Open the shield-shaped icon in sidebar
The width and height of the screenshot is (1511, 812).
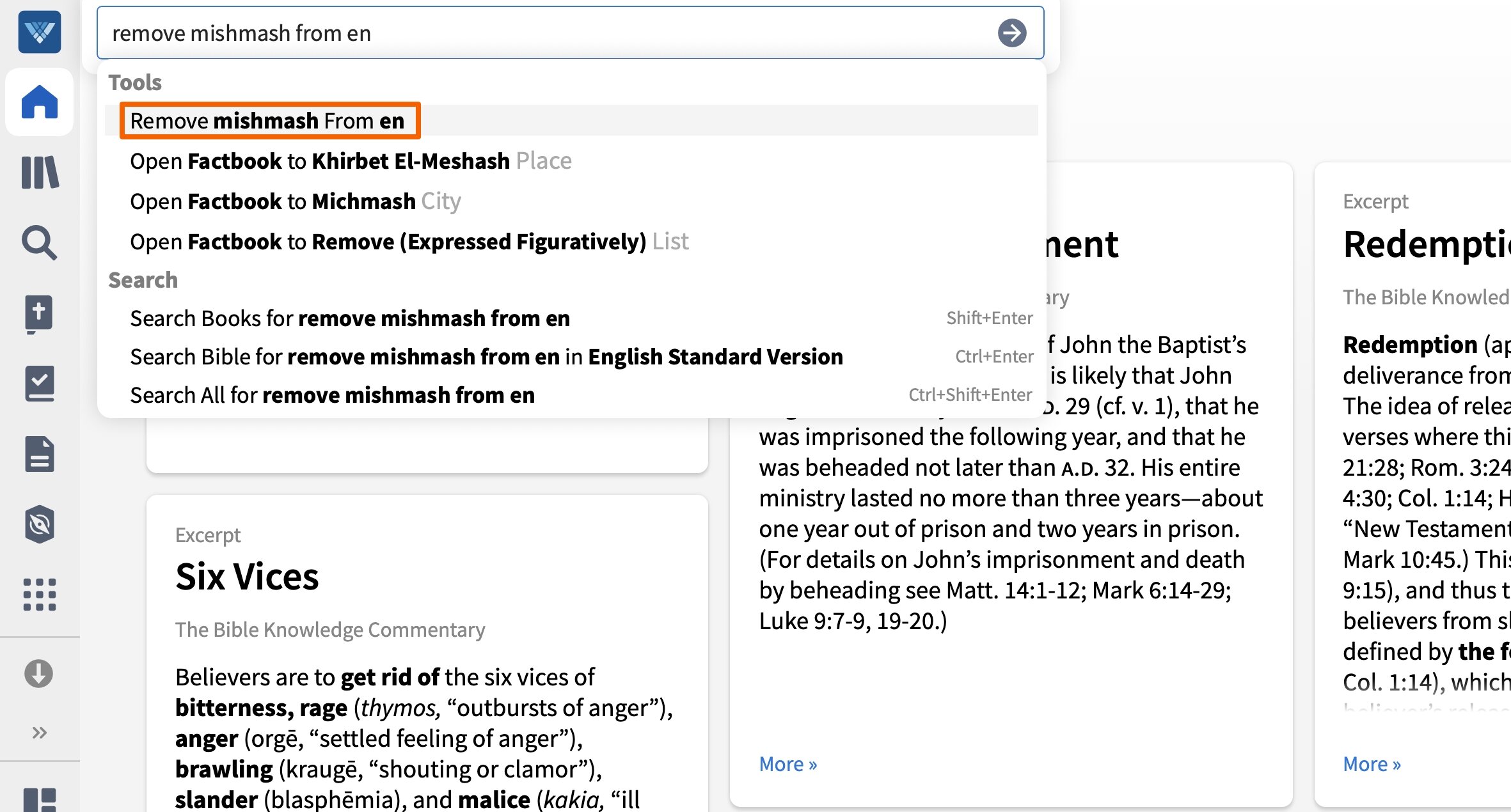40,524
